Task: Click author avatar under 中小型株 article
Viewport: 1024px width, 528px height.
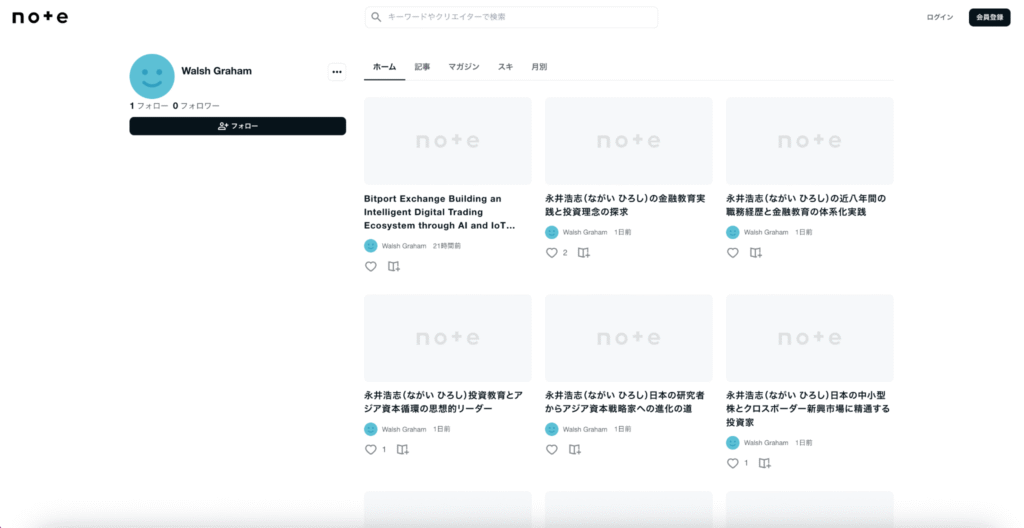Action: [733, 442]
